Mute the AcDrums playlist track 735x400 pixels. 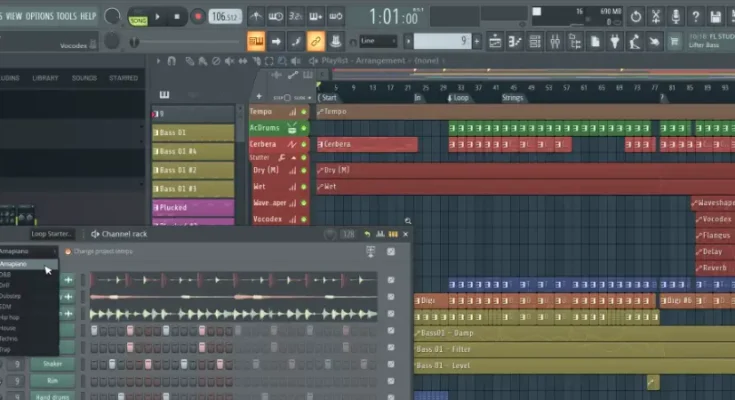click(x=304, y=128)
